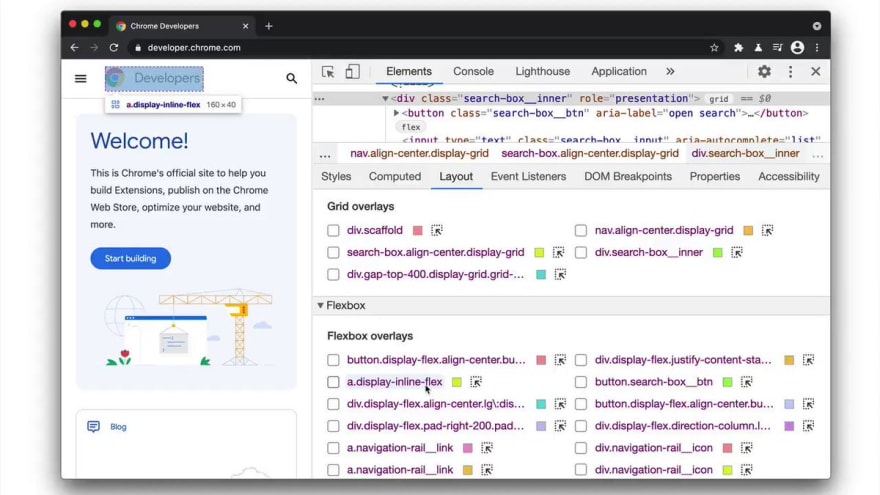The width and height of the screenshot is (880, 495).
Task: Reveal a.display-inline-flex element icon
Action: pyautogui.click(x=476, y=382)
